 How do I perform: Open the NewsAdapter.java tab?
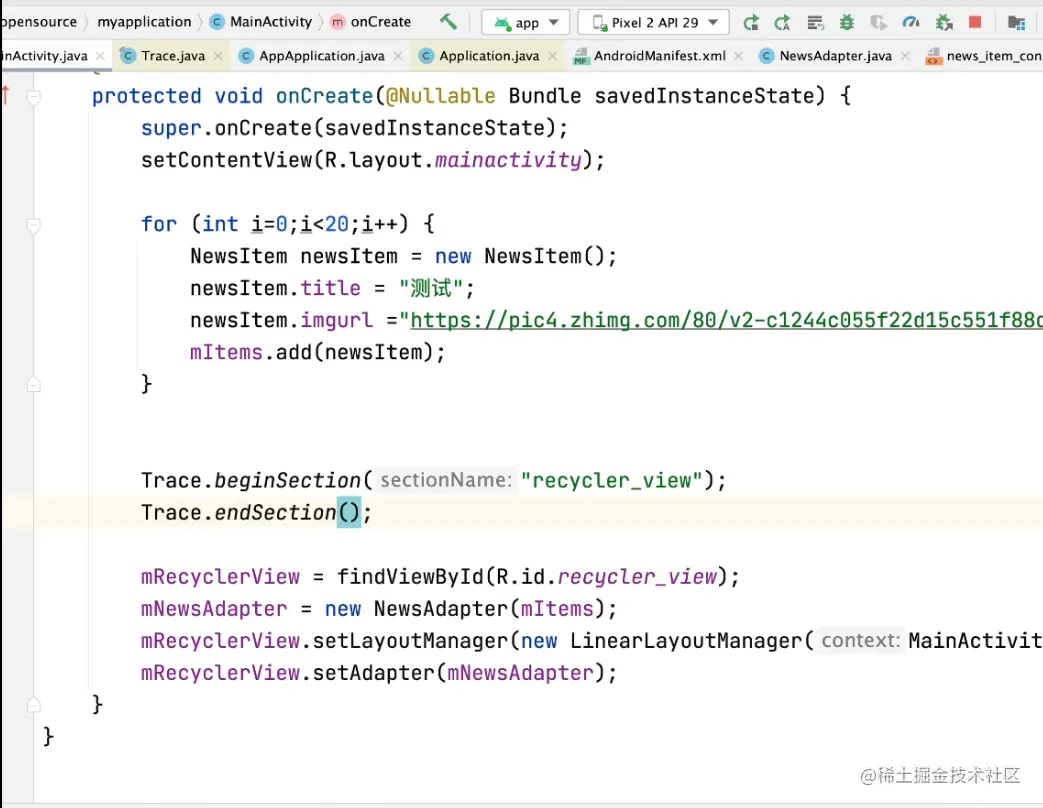(835, 56)
